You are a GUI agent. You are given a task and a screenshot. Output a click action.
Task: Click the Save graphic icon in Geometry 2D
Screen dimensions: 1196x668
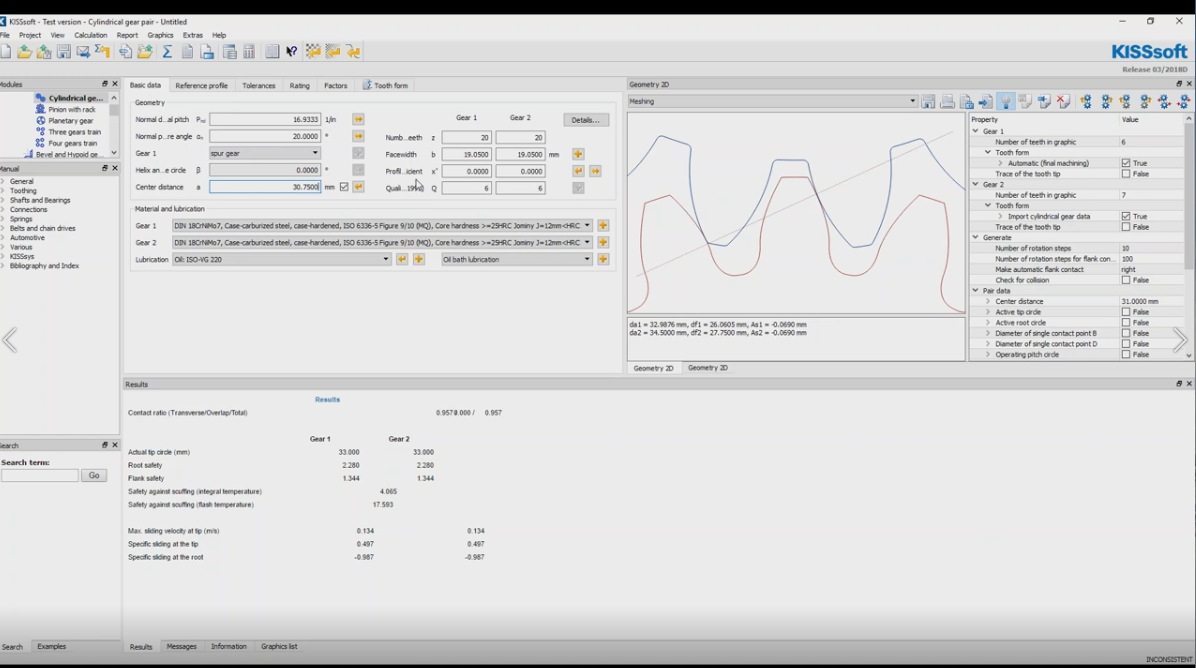click(x=928, y=101)
